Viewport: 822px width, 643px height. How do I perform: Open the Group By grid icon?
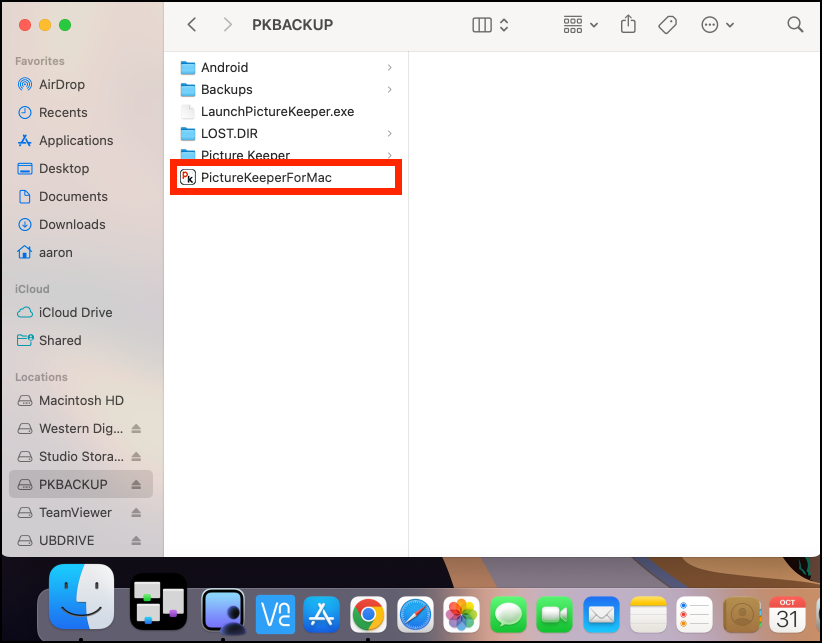click(x=572, y=25)
